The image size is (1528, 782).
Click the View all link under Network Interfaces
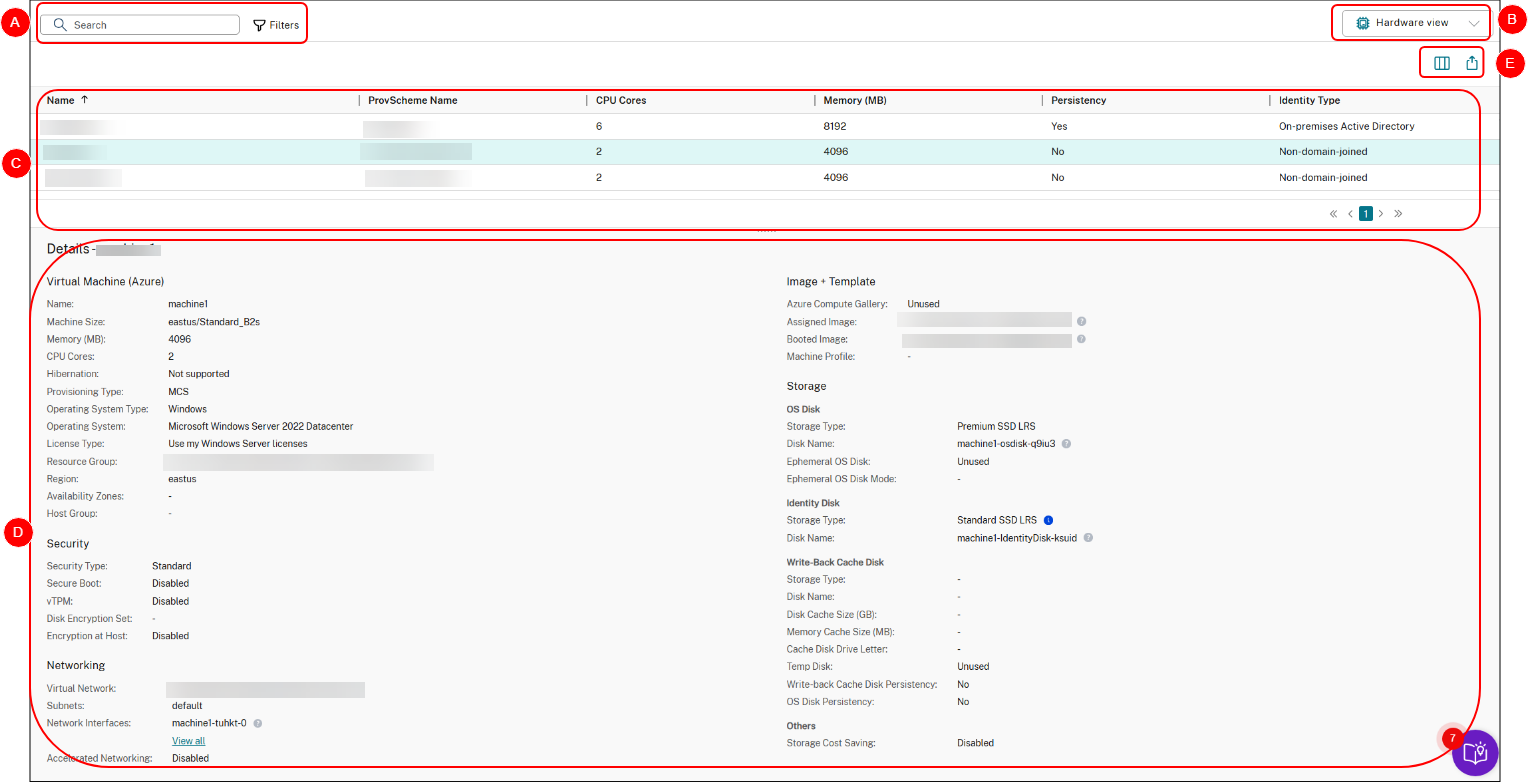(x=188, y=740)
